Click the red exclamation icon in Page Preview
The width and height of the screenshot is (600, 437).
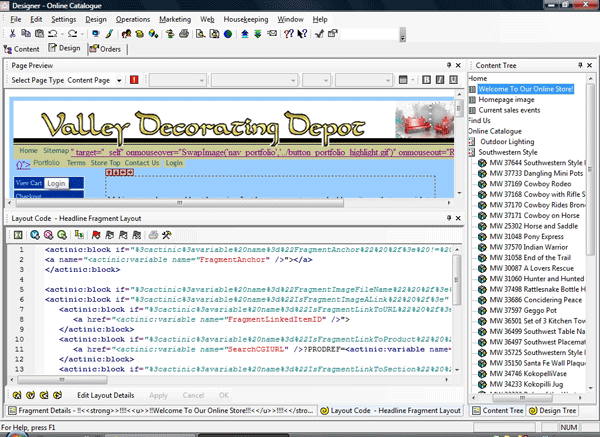coord(135,79)
